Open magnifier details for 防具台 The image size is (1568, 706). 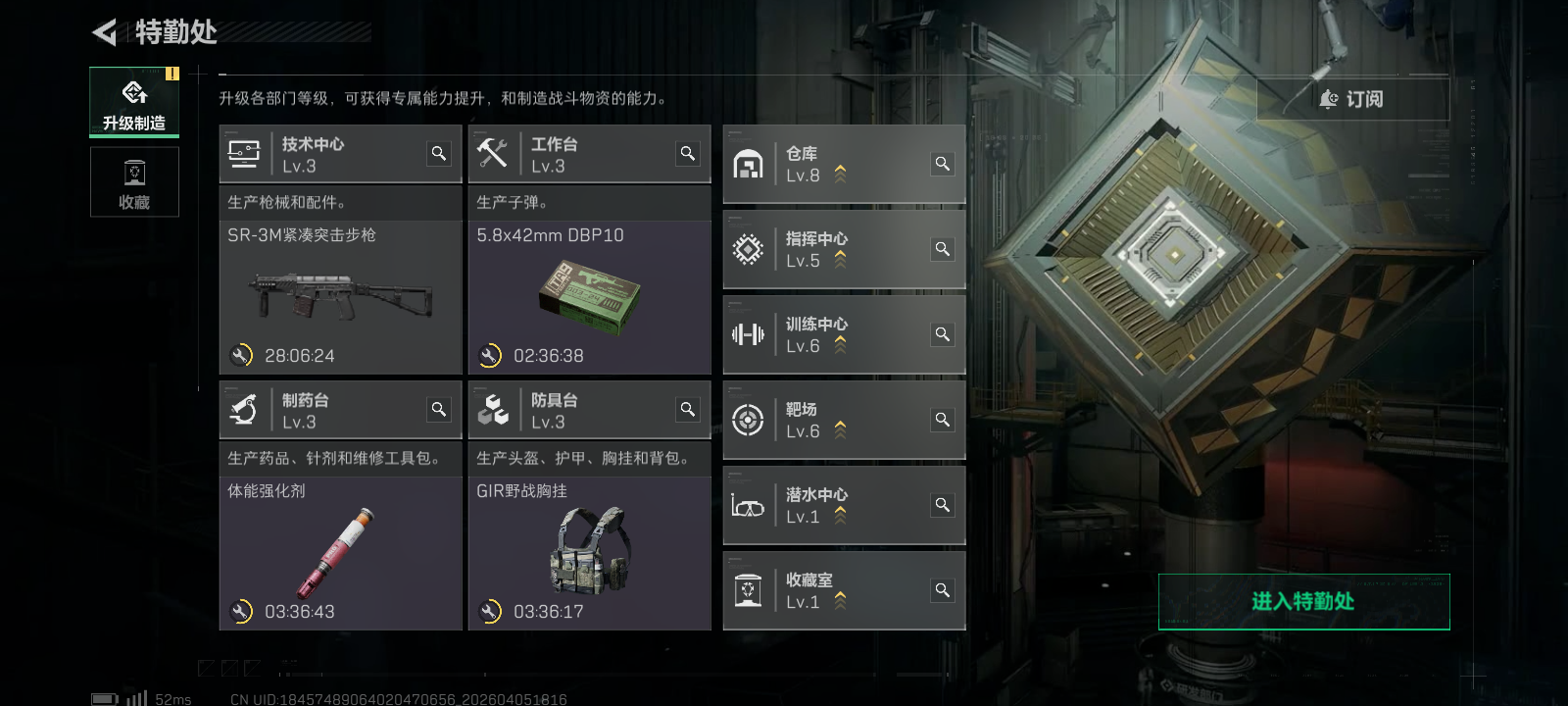click(x=688, y=409)
